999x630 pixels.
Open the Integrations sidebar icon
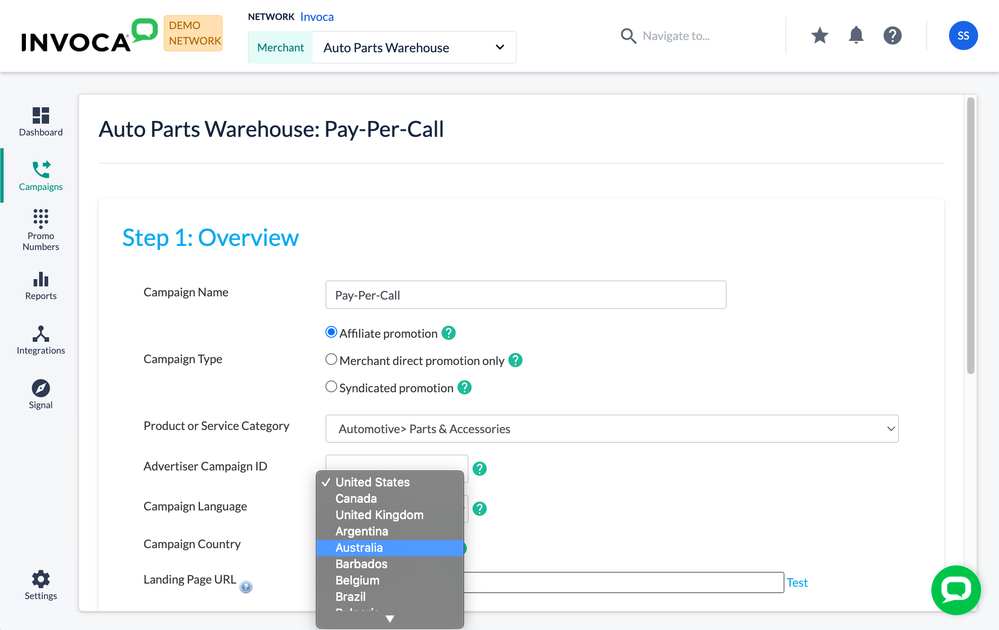41,340
